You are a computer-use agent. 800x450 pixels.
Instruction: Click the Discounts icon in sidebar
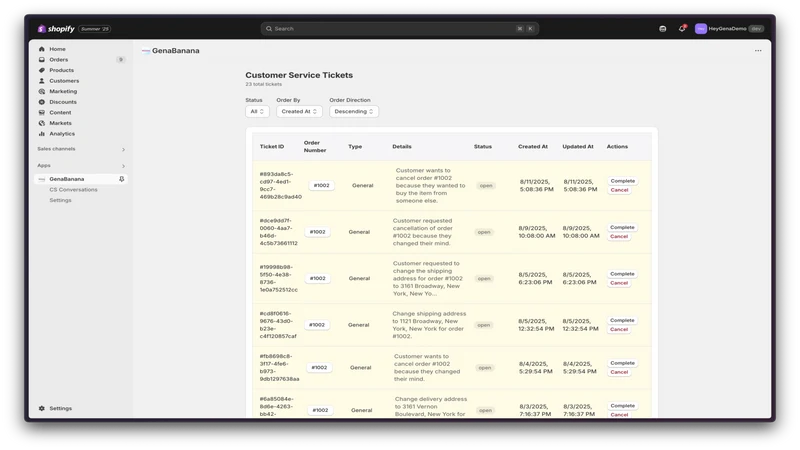point(42,102)
